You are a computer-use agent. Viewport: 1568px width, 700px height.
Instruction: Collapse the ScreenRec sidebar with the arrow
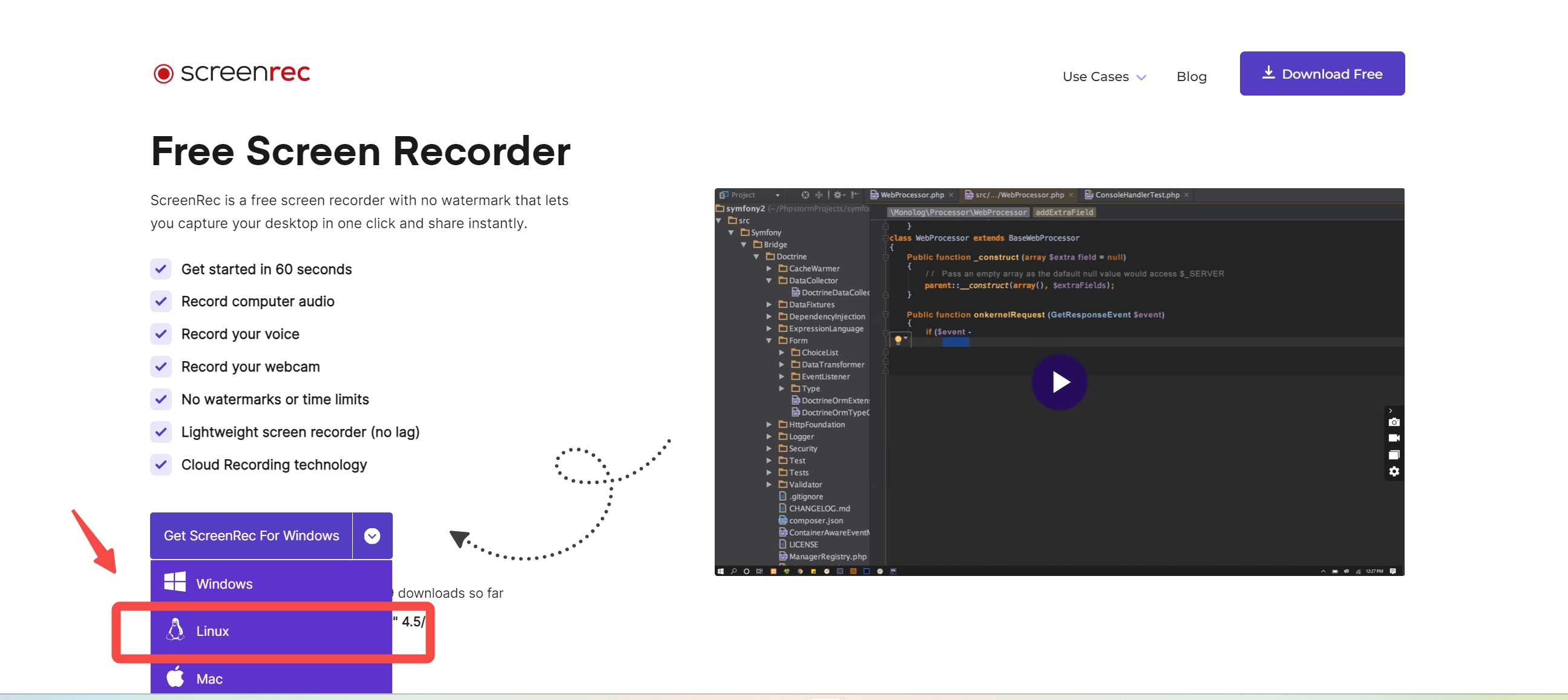[1390, 411]
